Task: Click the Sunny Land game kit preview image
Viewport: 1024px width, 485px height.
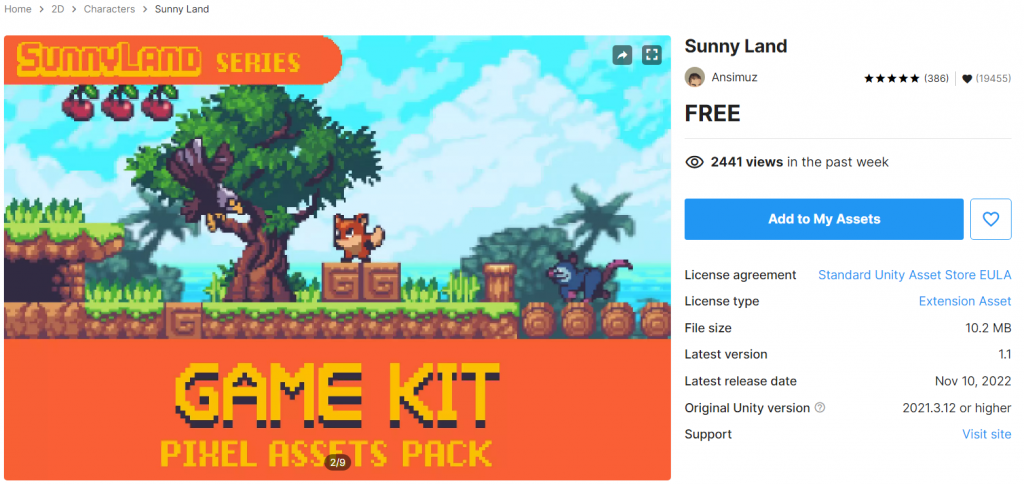Action: click(337, 258)
